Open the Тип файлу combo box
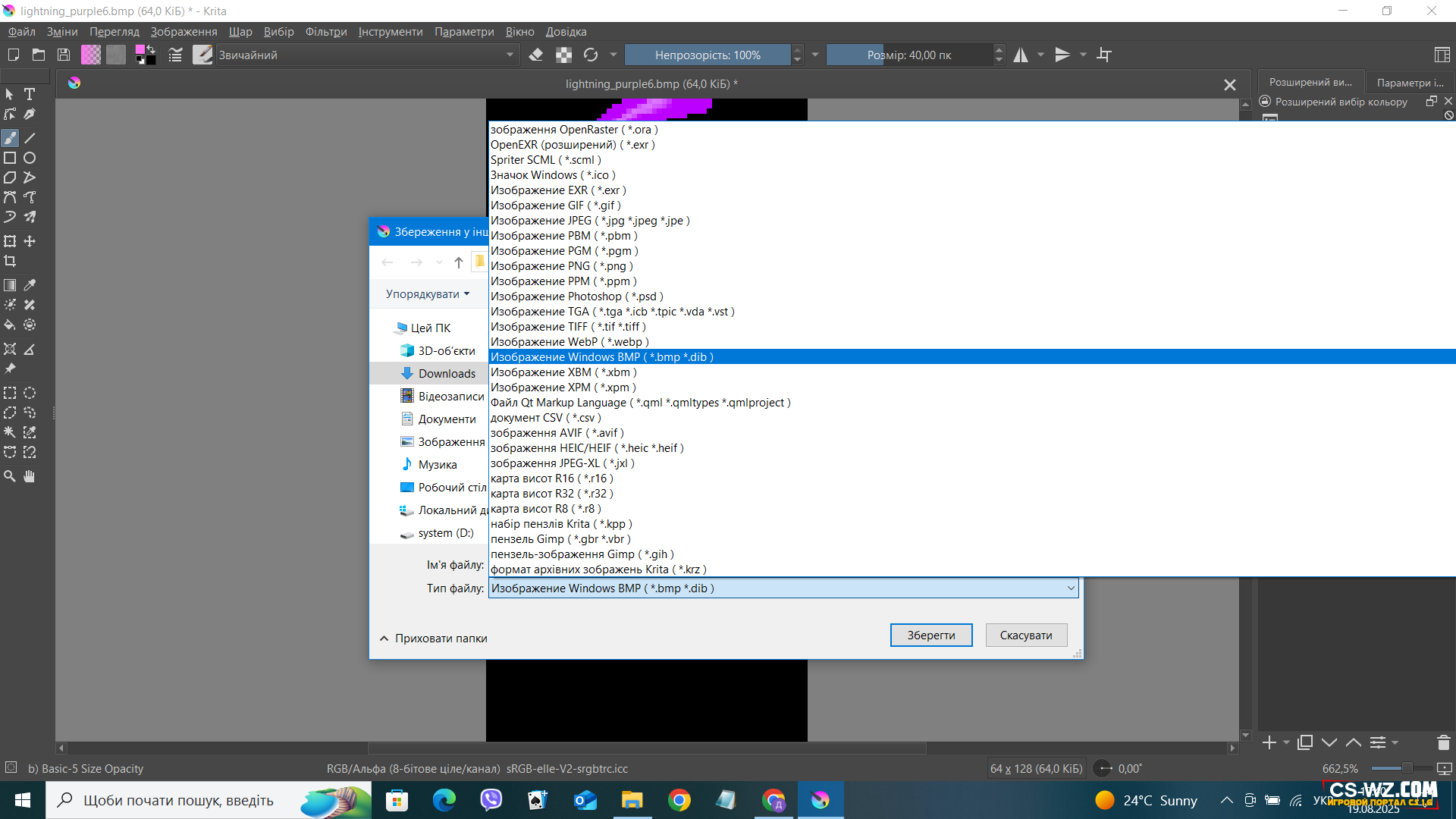This screenshot has width=1456, height=819. click(783, 588)
